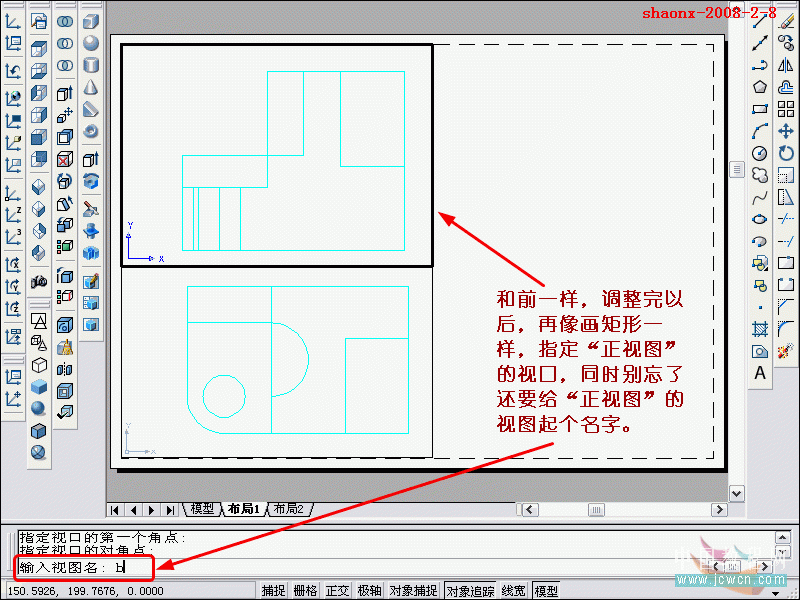The width and height of the screenshot is (800, 600).
Task: Click the horizontal scrollbar left arrow
Action: [x=530, y=510]
